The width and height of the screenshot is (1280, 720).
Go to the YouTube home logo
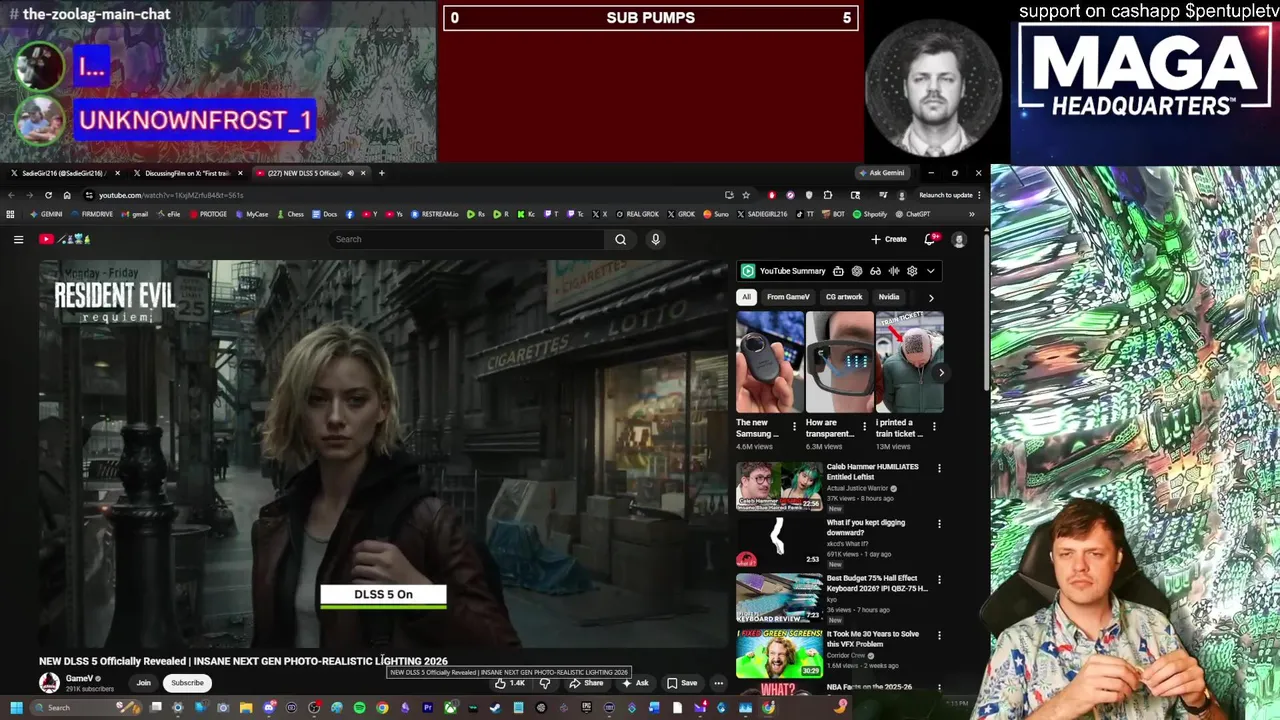coord(65,239)
